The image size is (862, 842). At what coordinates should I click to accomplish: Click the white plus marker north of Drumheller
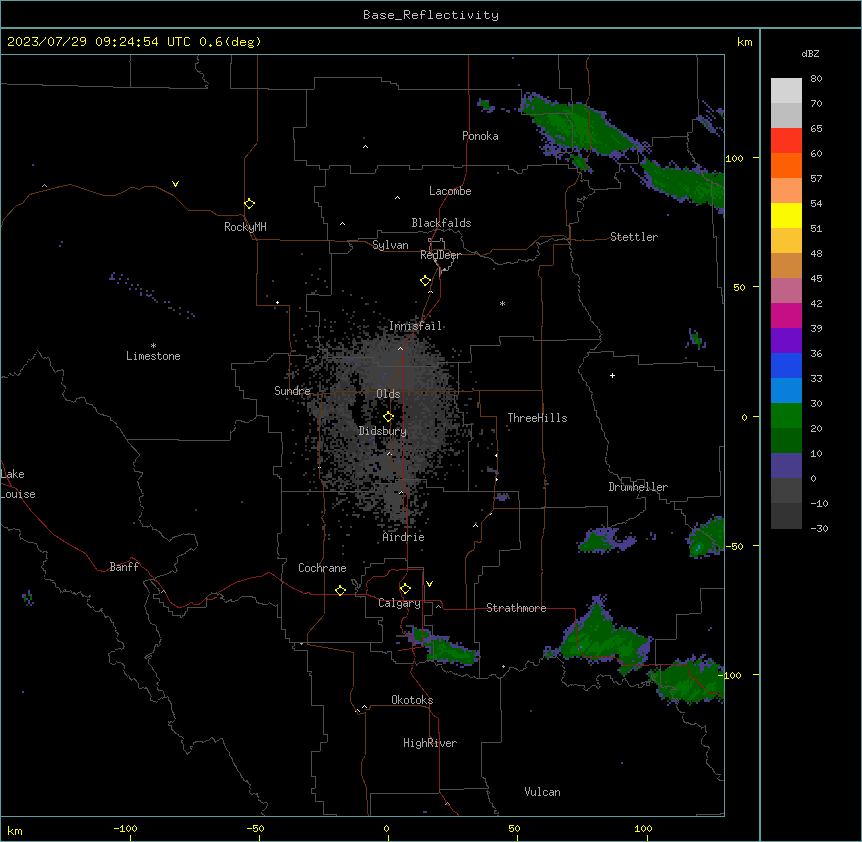(x=612, y=375)
